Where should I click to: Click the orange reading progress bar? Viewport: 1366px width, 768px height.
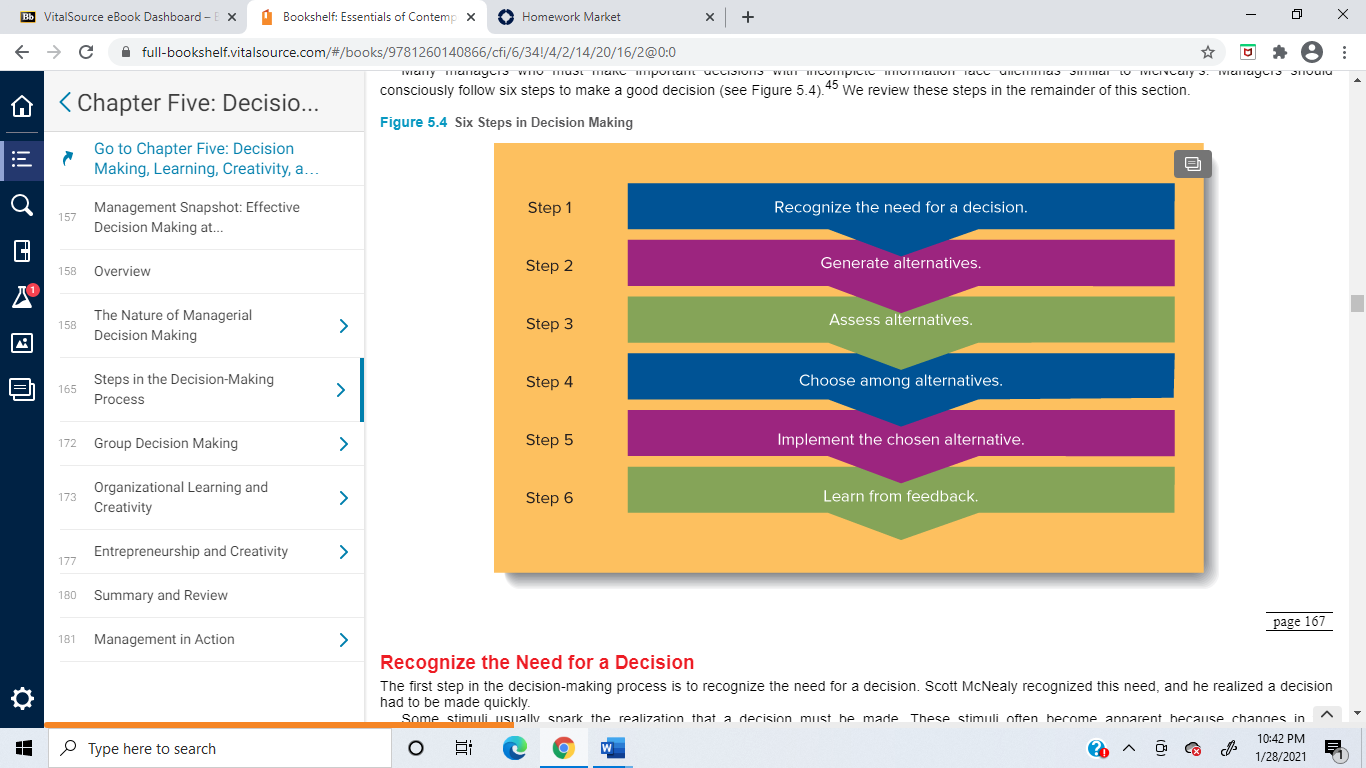click(279, 725)
